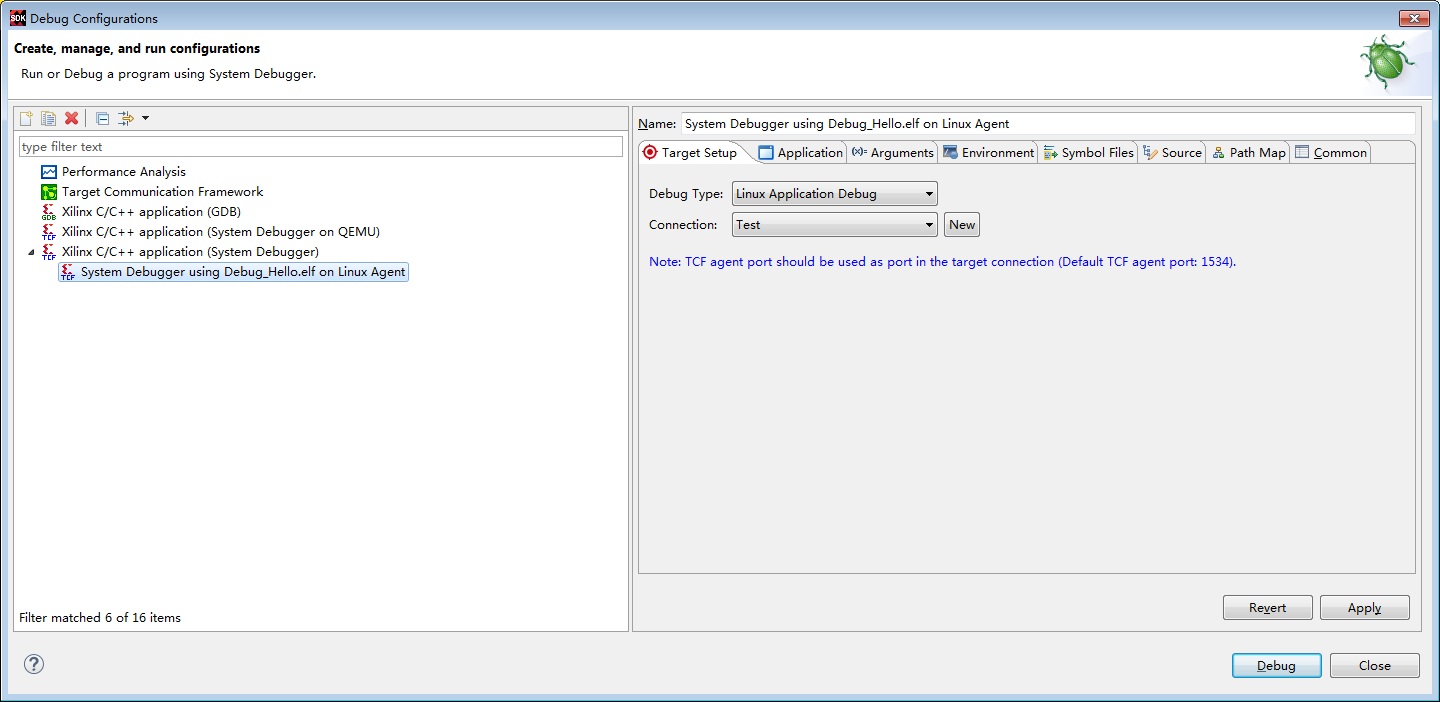Click the Collapse All toolbar icon
Screen dimensions: 1440x702
click(x=102, y=118)
